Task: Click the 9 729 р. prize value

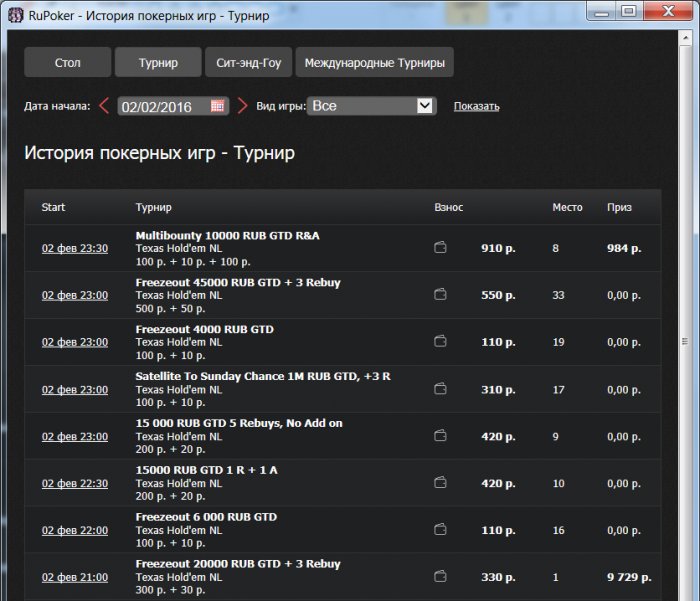Action: coord(629,577)
